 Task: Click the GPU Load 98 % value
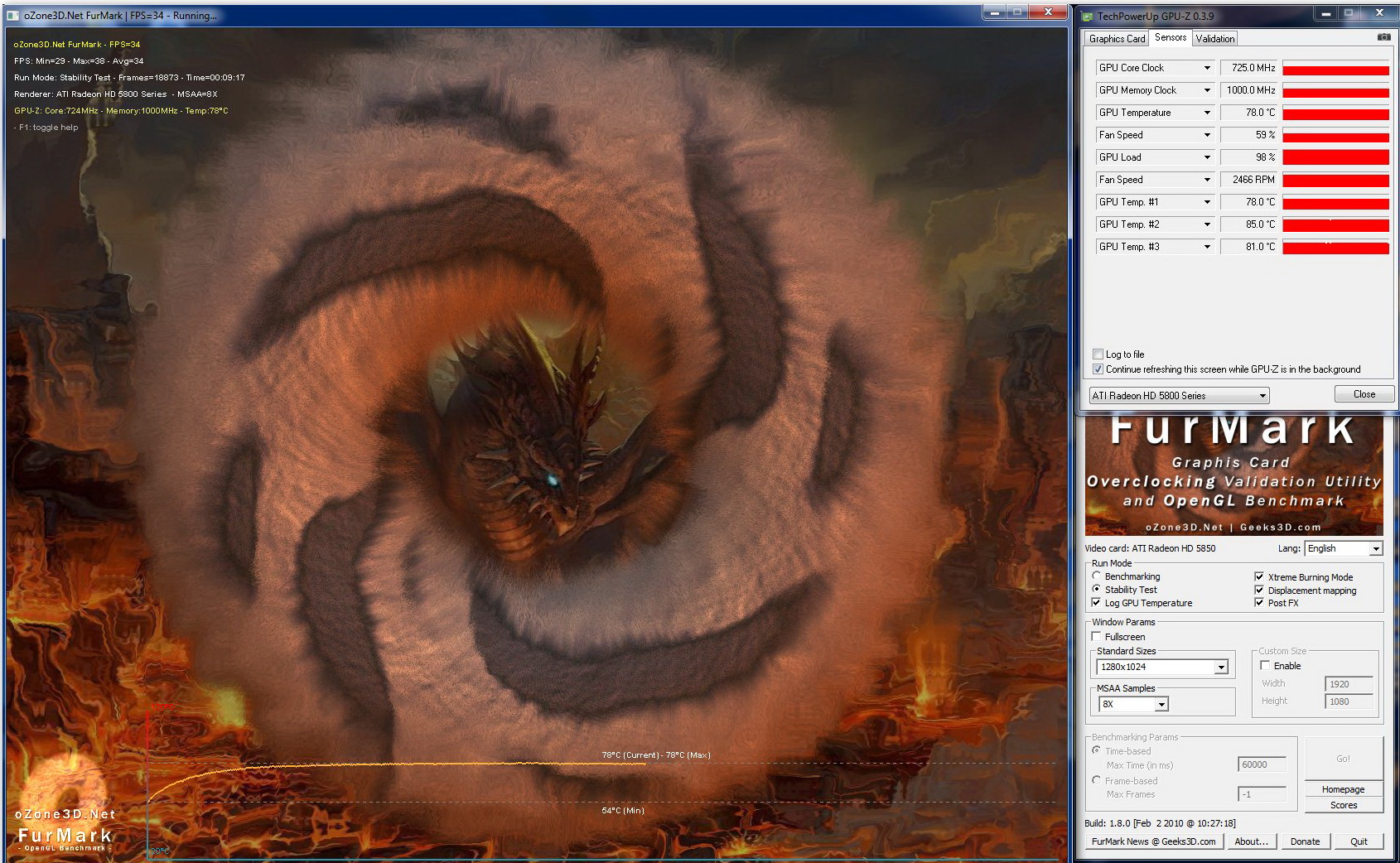pyautogui.click(x=1250, y=157)
